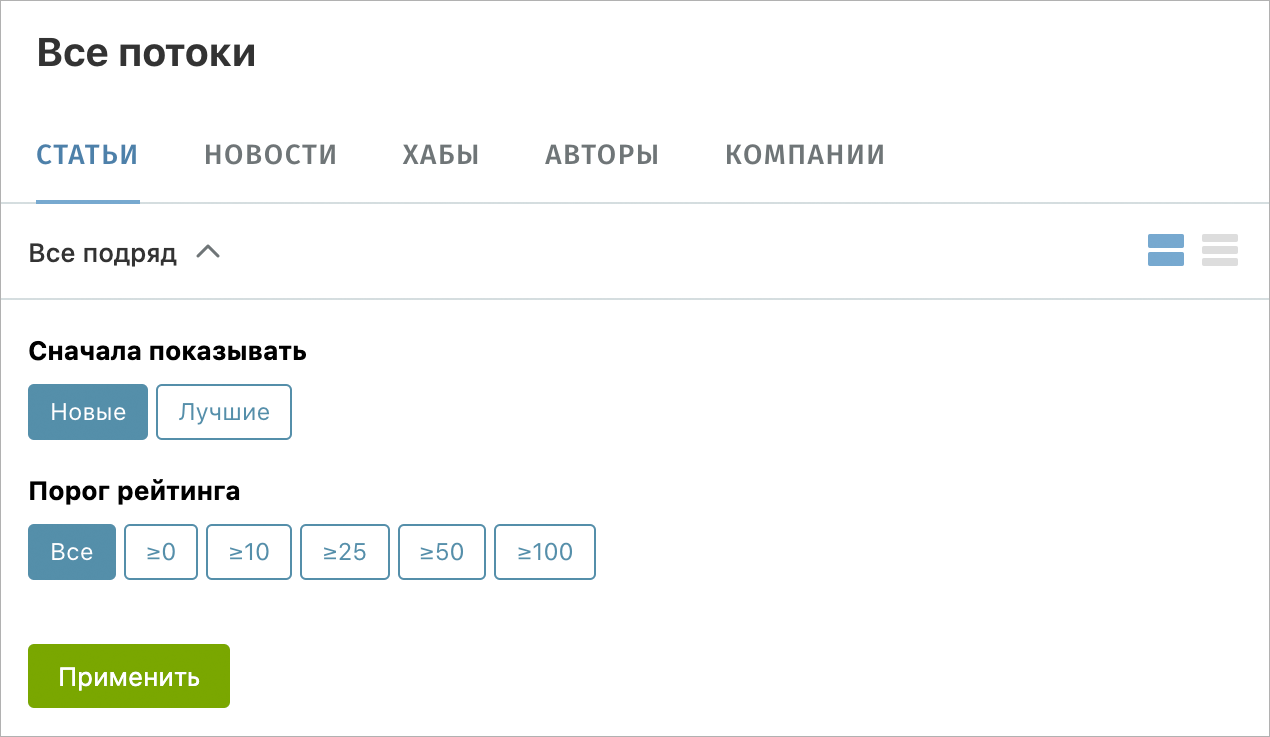Apply the ≥100 rating filter
Image resolution: width=1270 pixels, height=737 pixels.
coord(544,551)
